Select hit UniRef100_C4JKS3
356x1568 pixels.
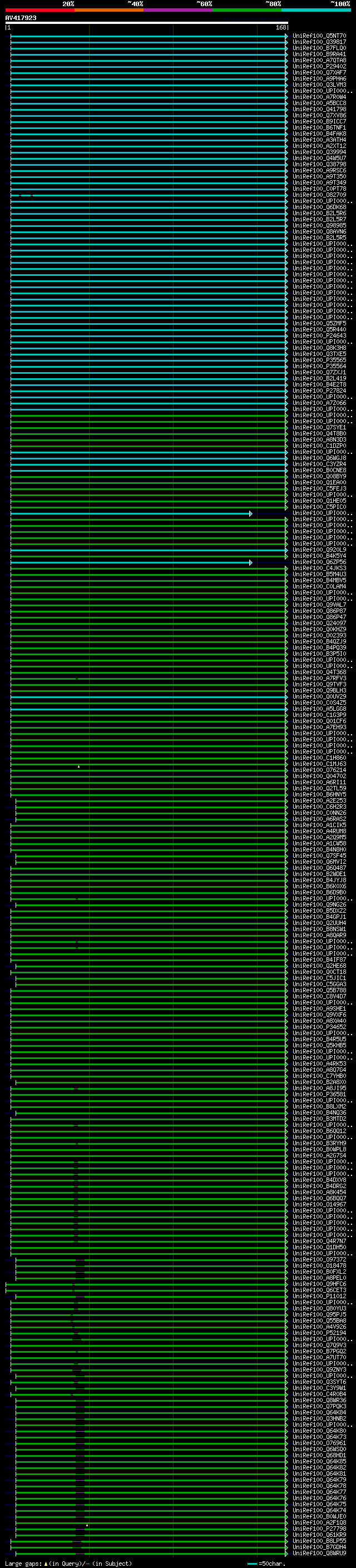[319, 568]
